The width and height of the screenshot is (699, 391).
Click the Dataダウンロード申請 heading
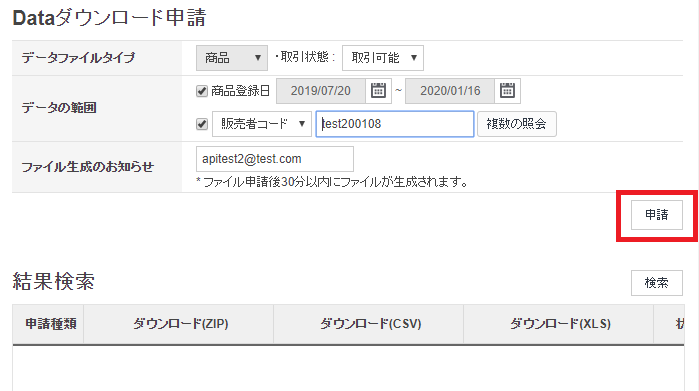click(x=109, y=18)
